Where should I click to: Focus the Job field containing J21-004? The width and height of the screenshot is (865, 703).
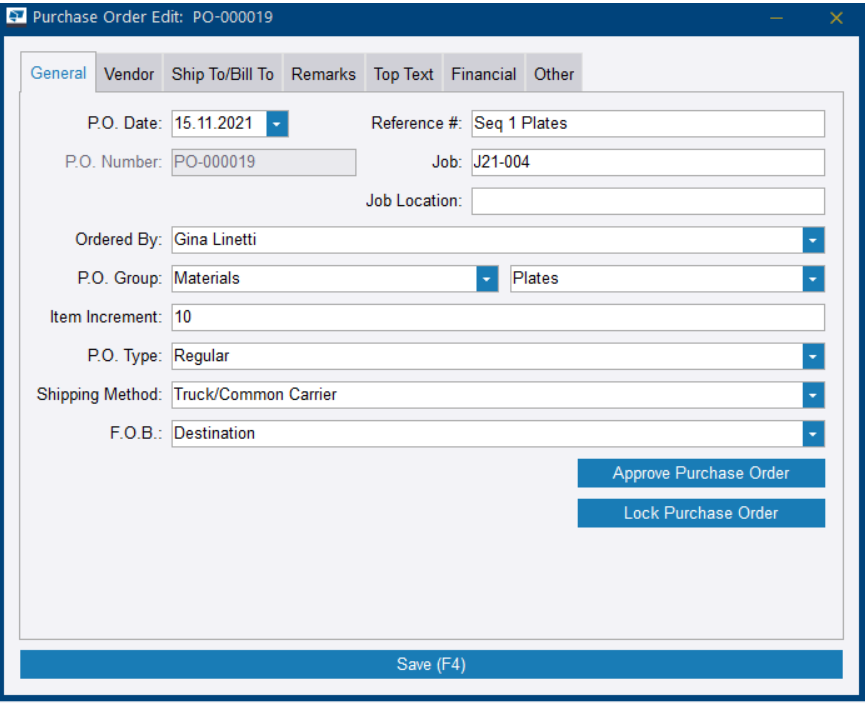(x=648, y=162)
